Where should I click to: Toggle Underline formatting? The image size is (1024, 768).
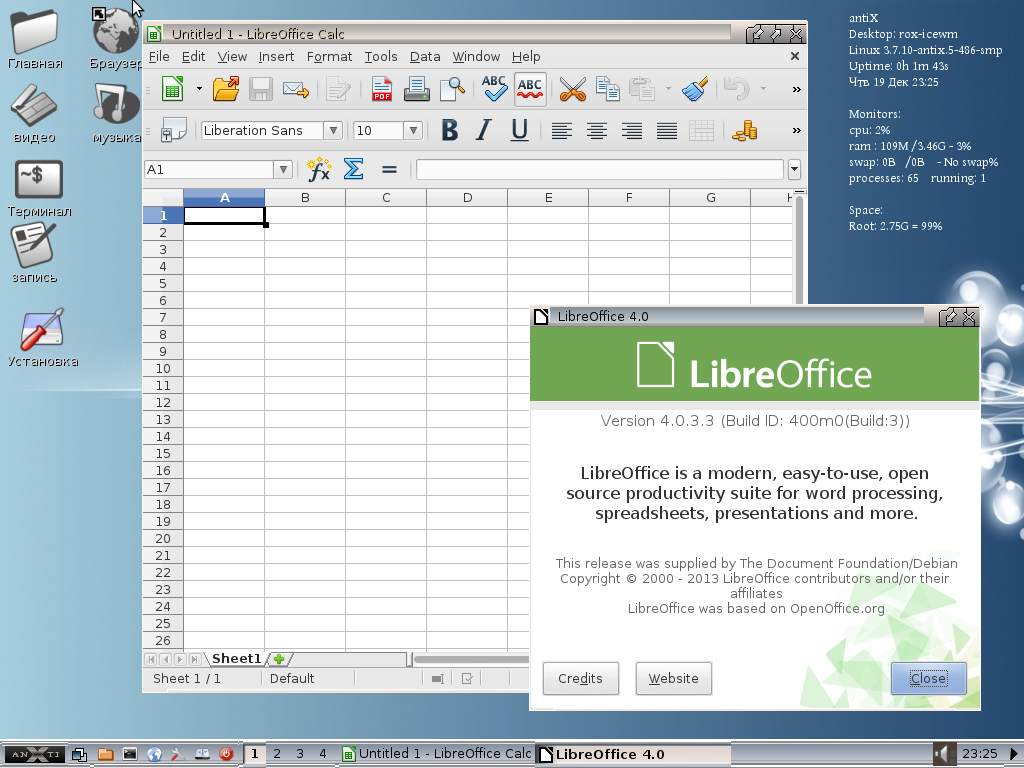(519, 130)
